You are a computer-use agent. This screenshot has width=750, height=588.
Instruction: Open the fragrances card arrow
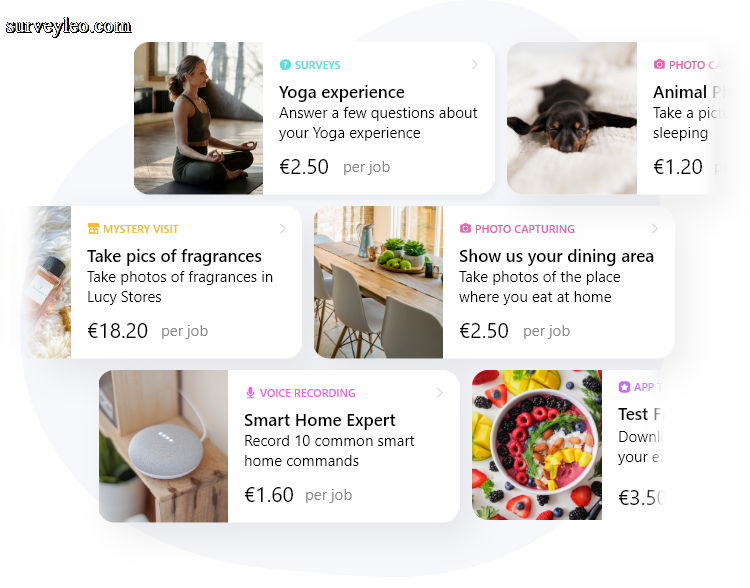click(283, 229)
